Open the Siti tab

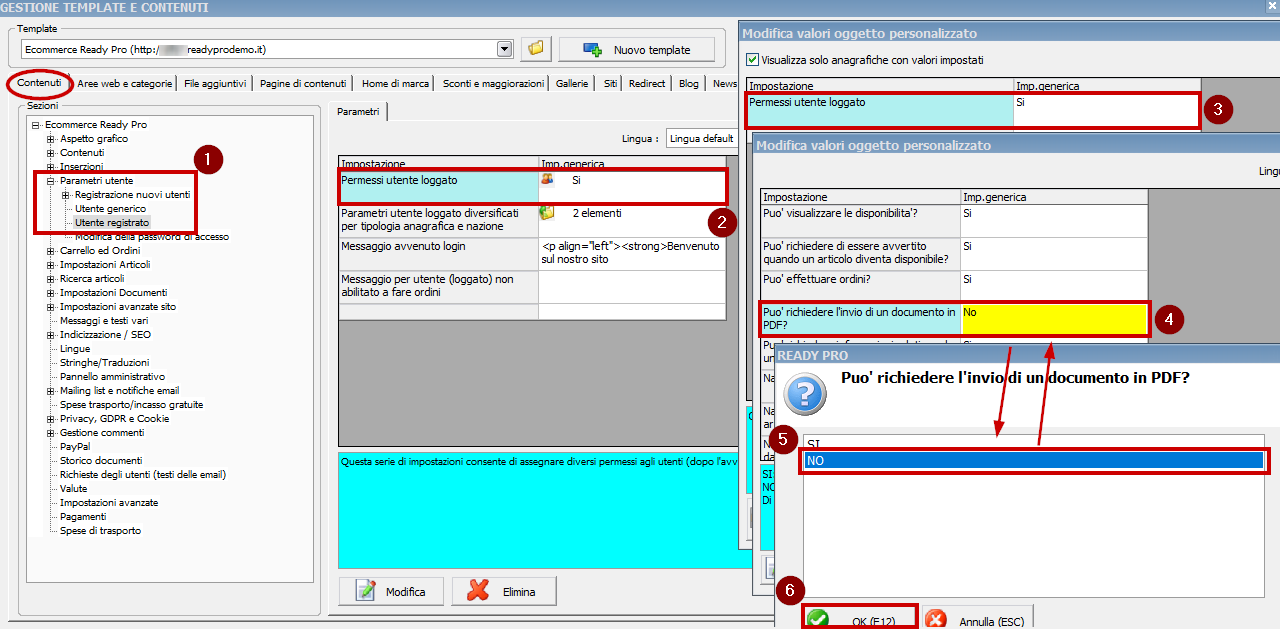point(610,84)
